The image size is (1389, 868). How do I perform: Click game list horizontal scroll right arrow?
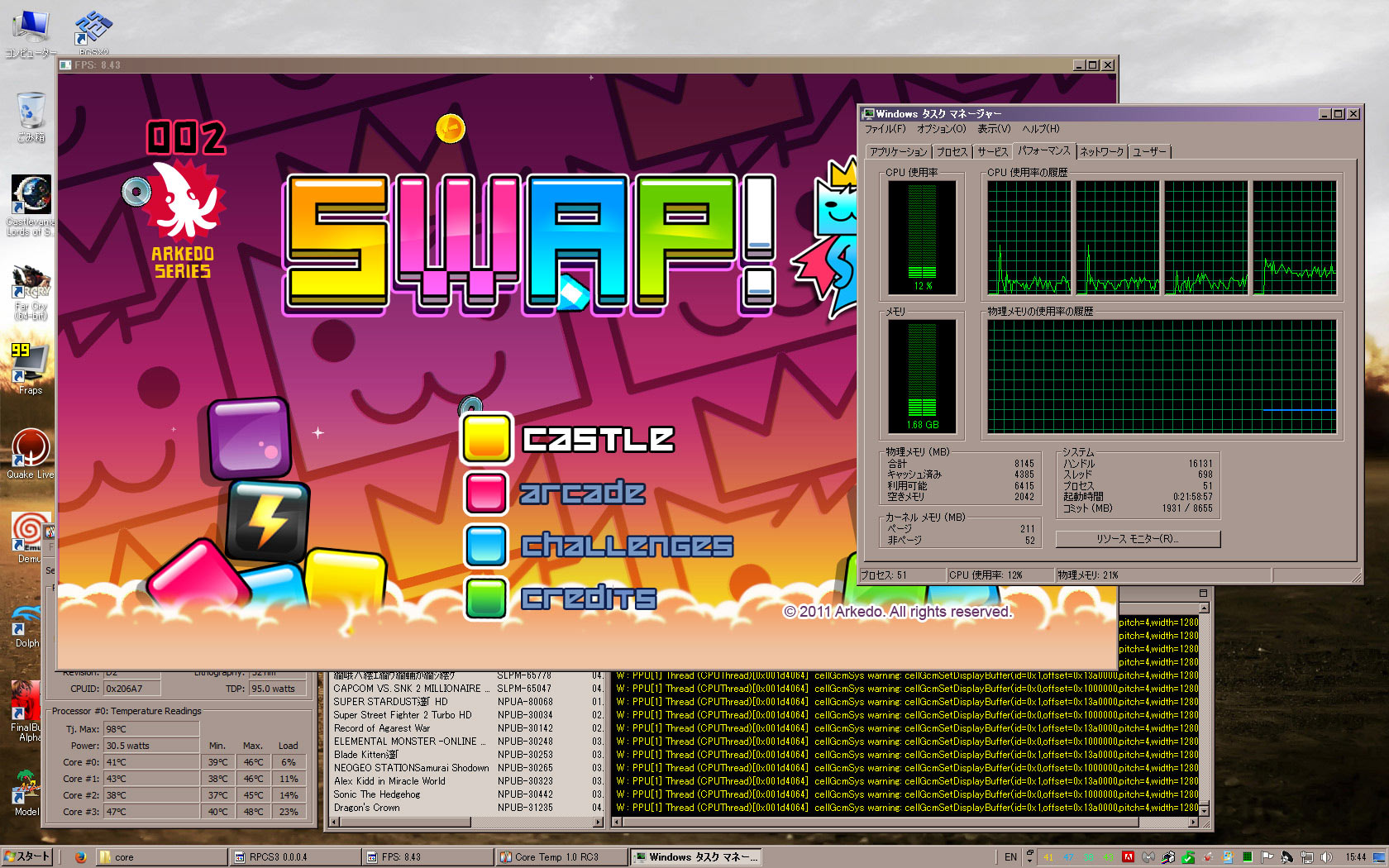pyautogui.click(x=599, y=823)
